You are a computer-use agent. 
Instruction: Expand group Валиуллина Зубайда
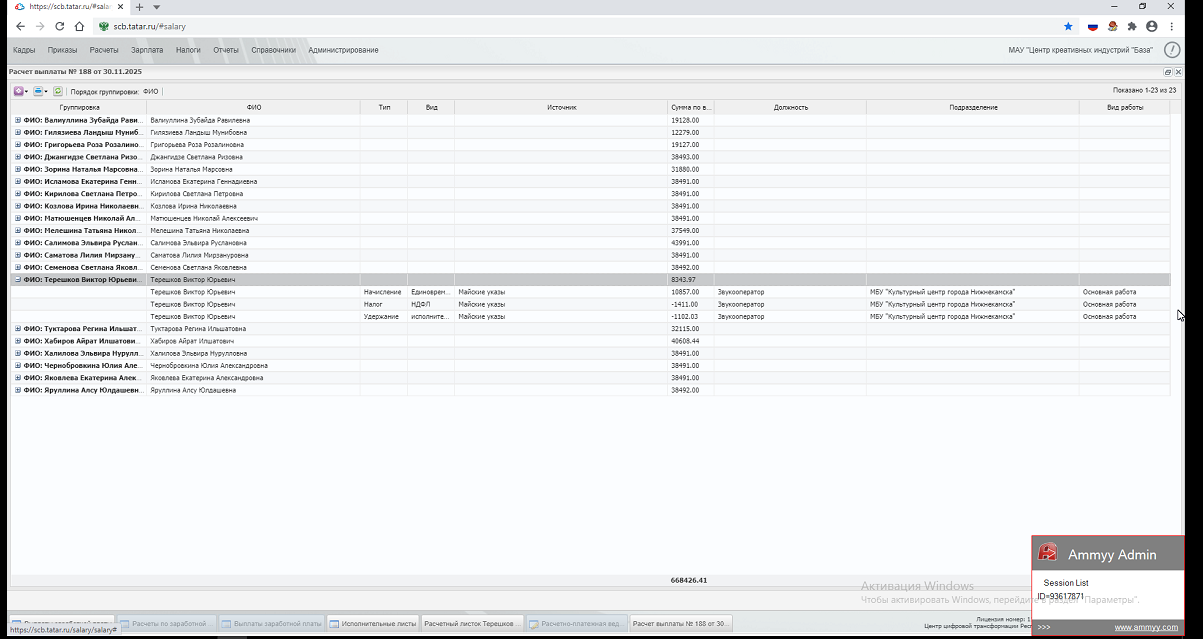click(x=18, y=120)
